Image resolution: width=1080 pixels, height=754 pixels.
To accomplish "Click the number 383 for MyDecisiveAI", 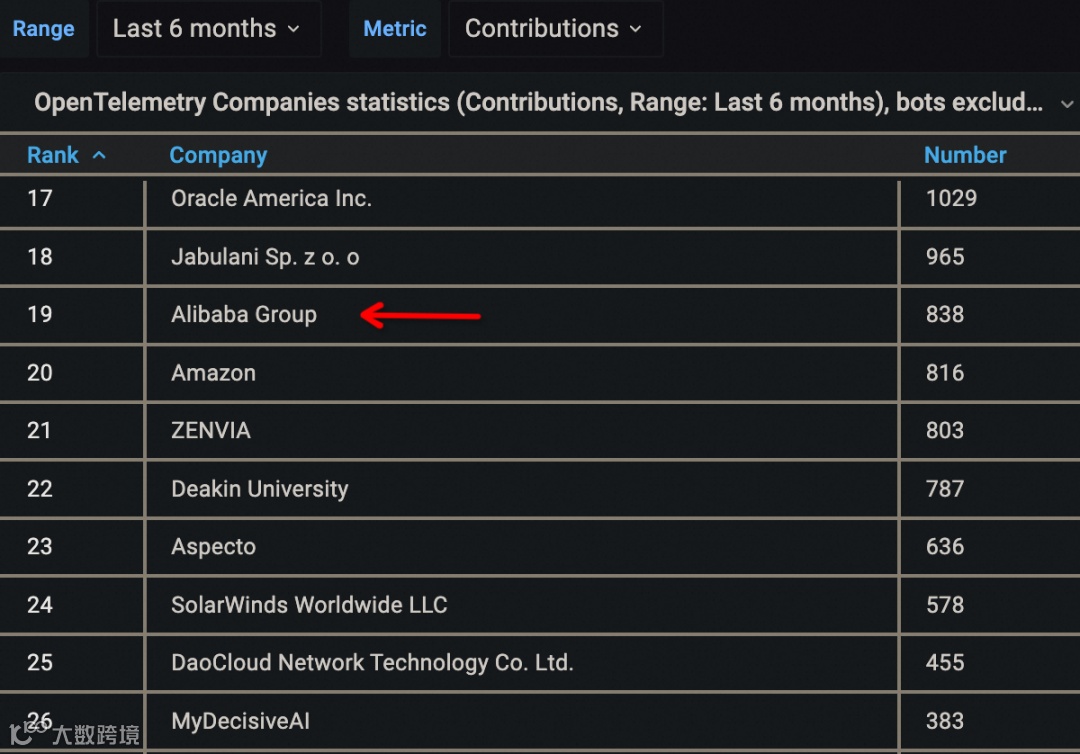I will pyautogui.click(x=945, y=721).
